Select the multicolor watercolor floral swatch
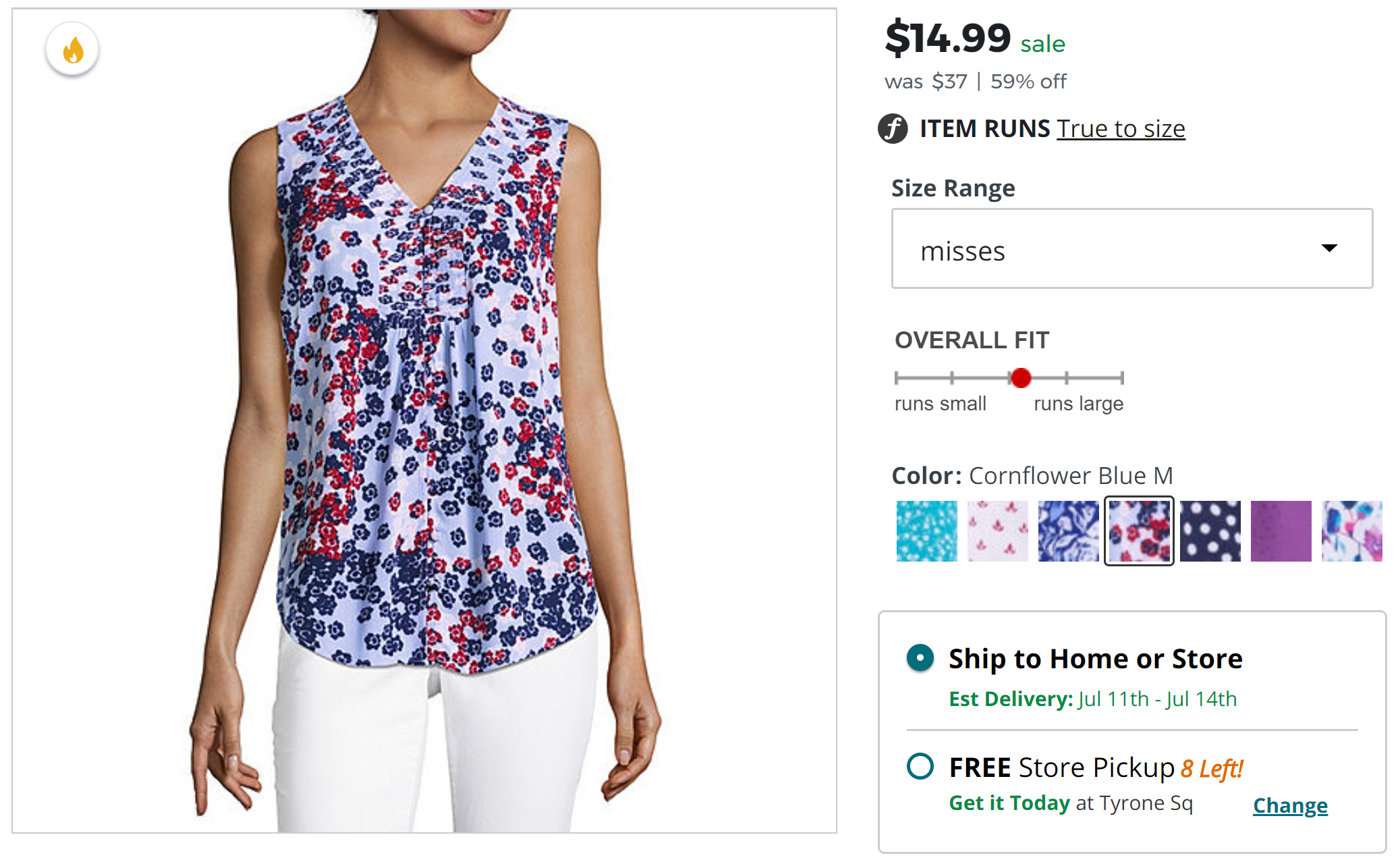Viewport: 1400px width, 864px height. (x=1351, y=531)
